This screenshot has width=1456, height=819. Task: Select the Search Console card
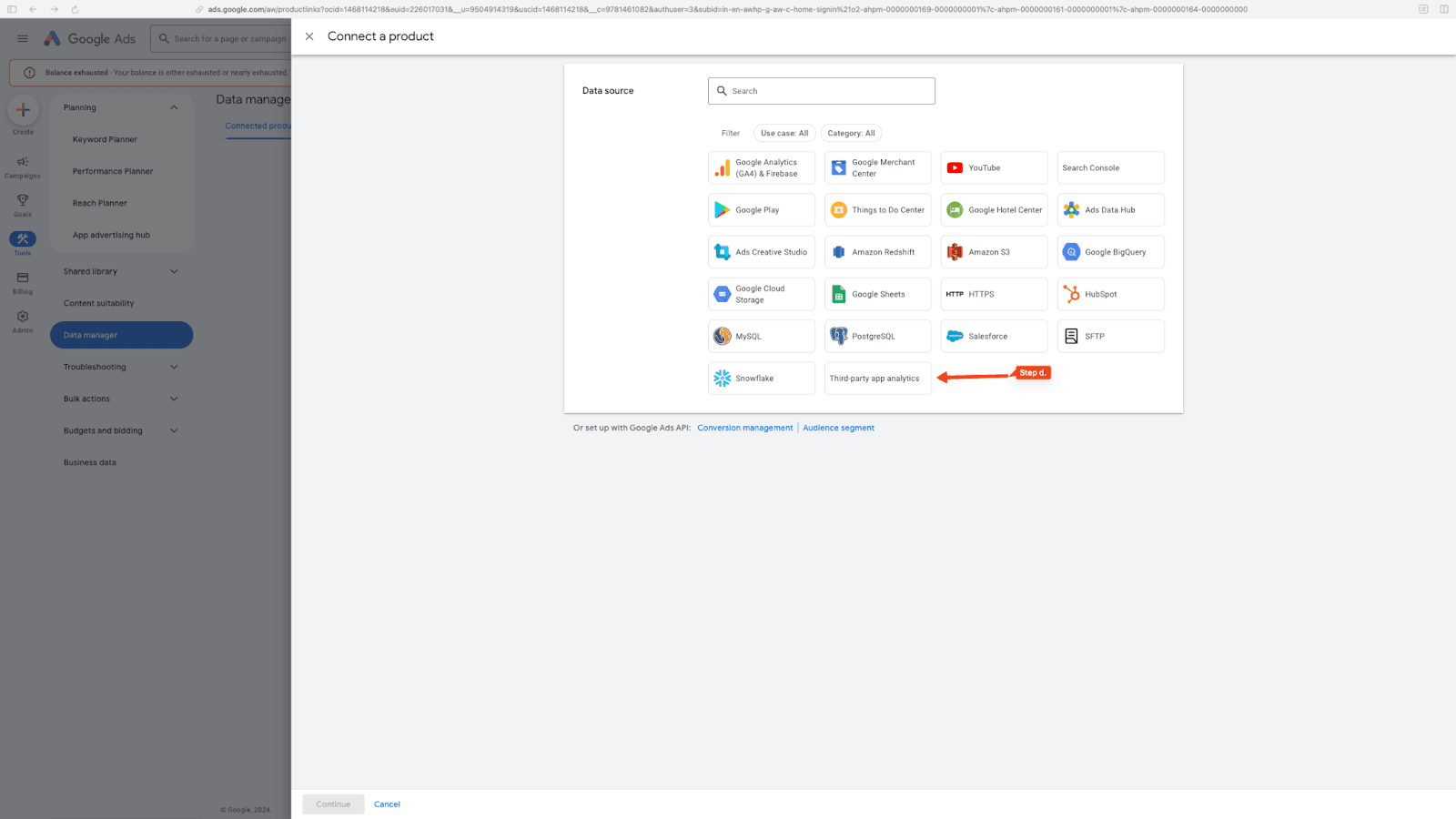[1111, 167]
